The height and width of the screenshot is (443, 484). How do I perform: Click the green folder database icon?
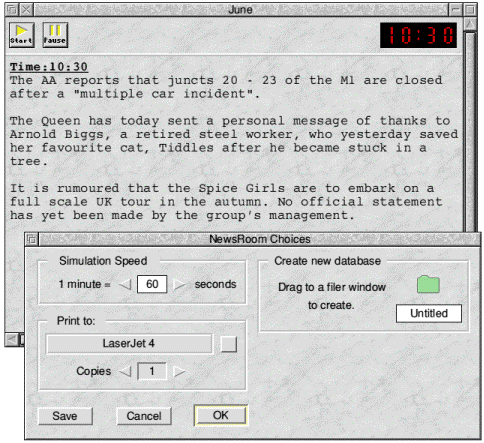[x=429, y=284]
